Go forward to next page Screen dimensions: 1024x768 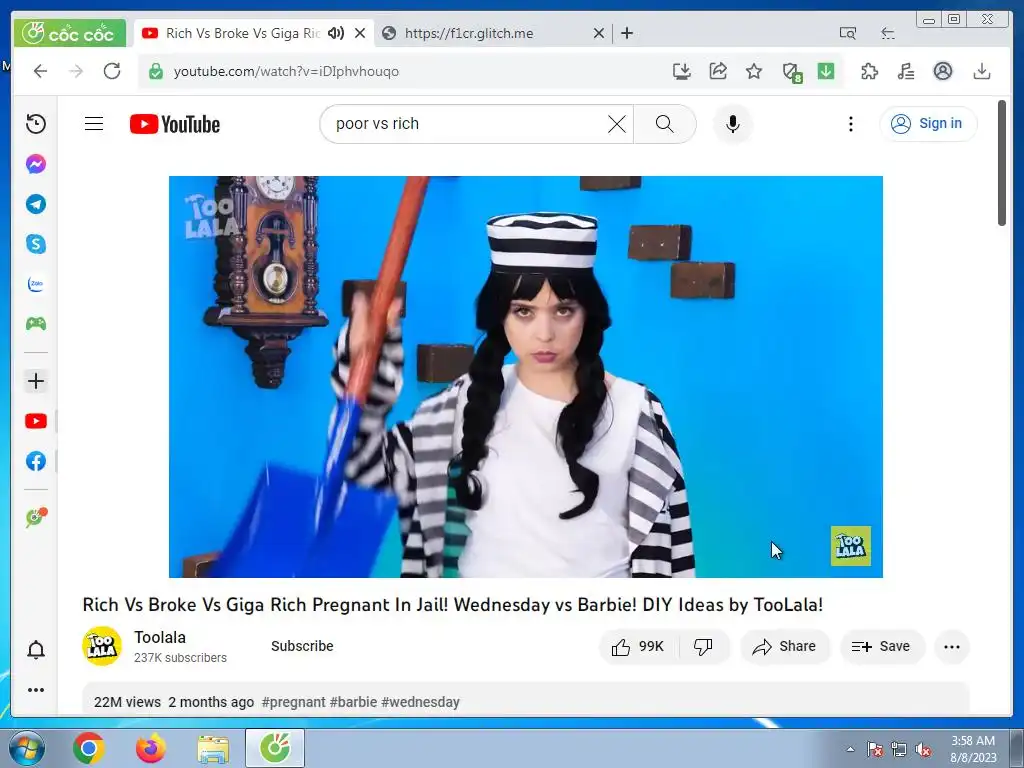click(x=76, y=71)
